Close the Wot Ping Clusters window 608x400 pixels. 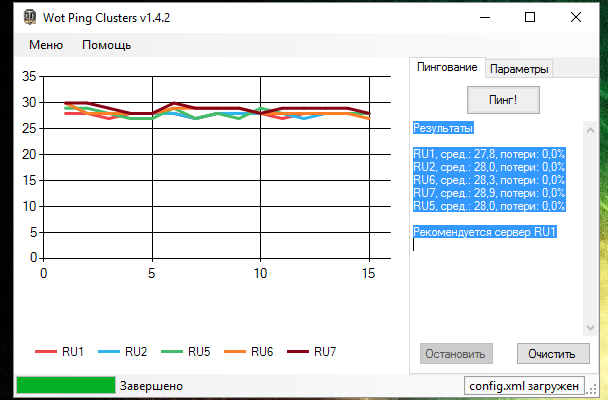(x=576, y=17)
